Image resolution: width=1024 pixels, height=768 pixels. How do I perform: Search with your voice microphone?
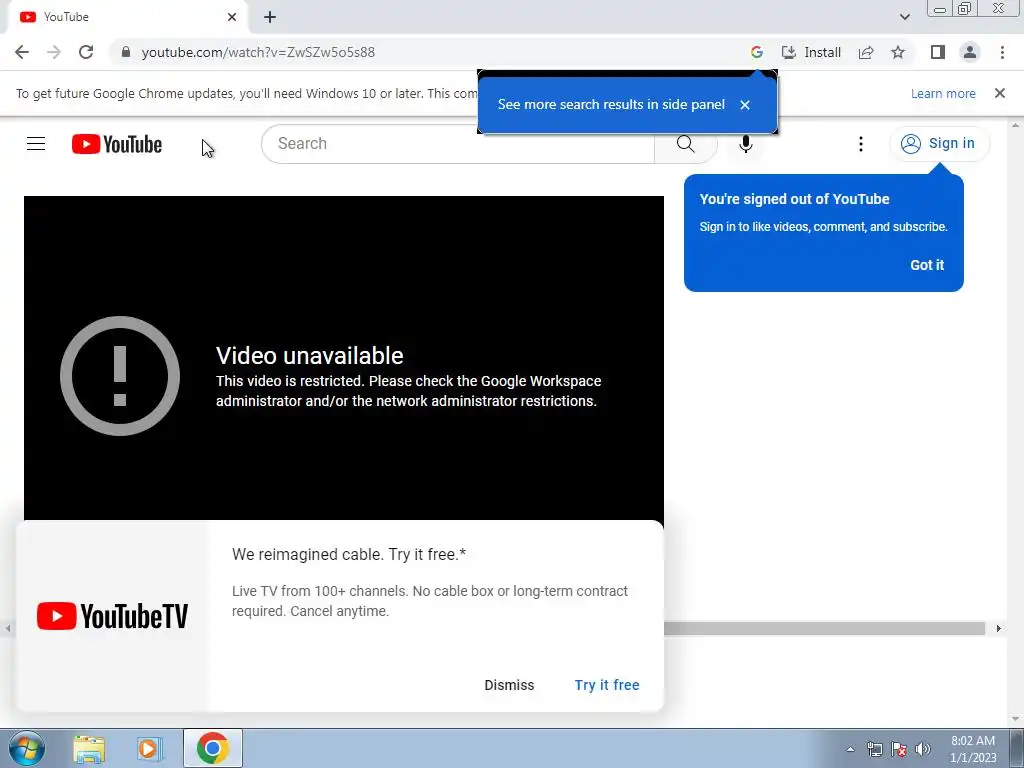pyautogui.click(x=746, y=144)
